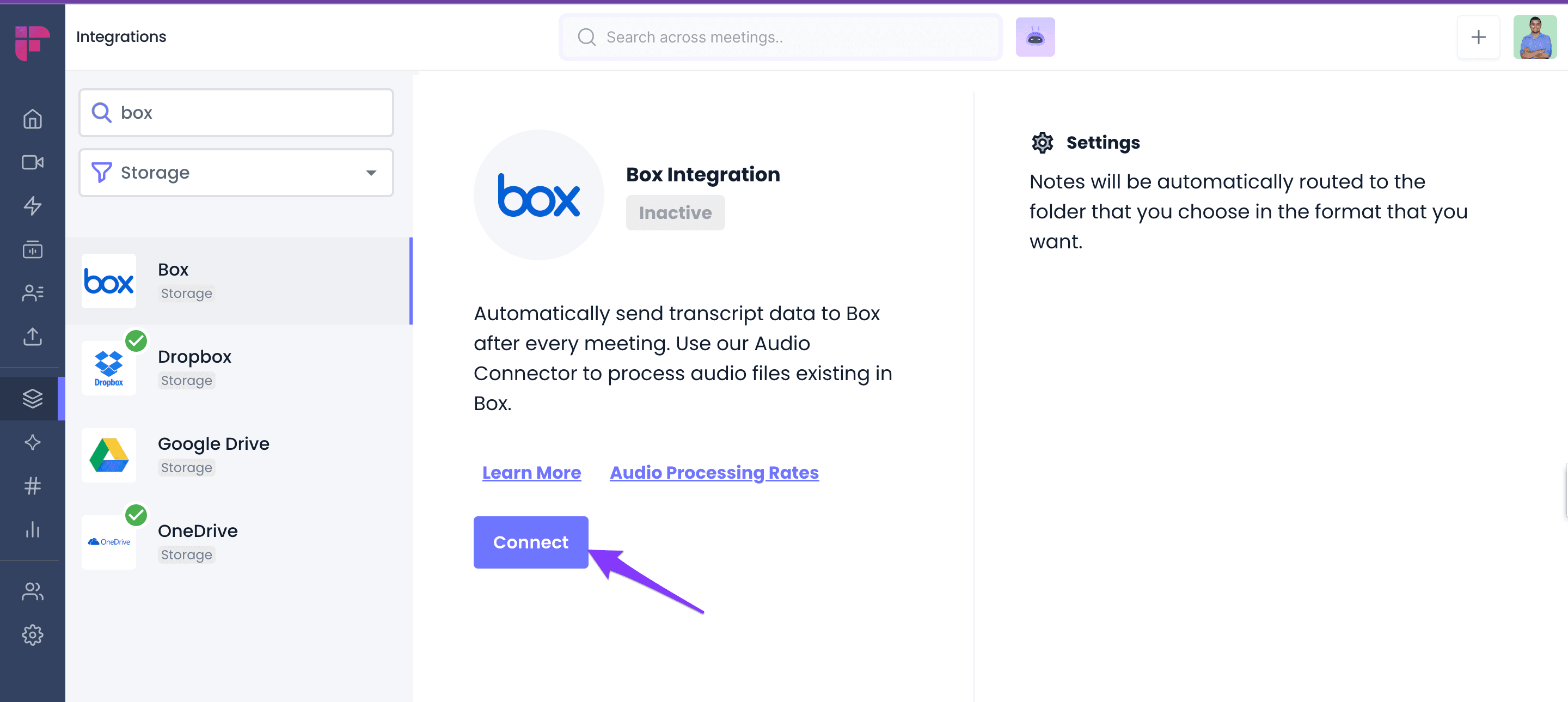Click the Settings heading text
This screenshot has height=702, width=1568.
[x=1103, y=143]
